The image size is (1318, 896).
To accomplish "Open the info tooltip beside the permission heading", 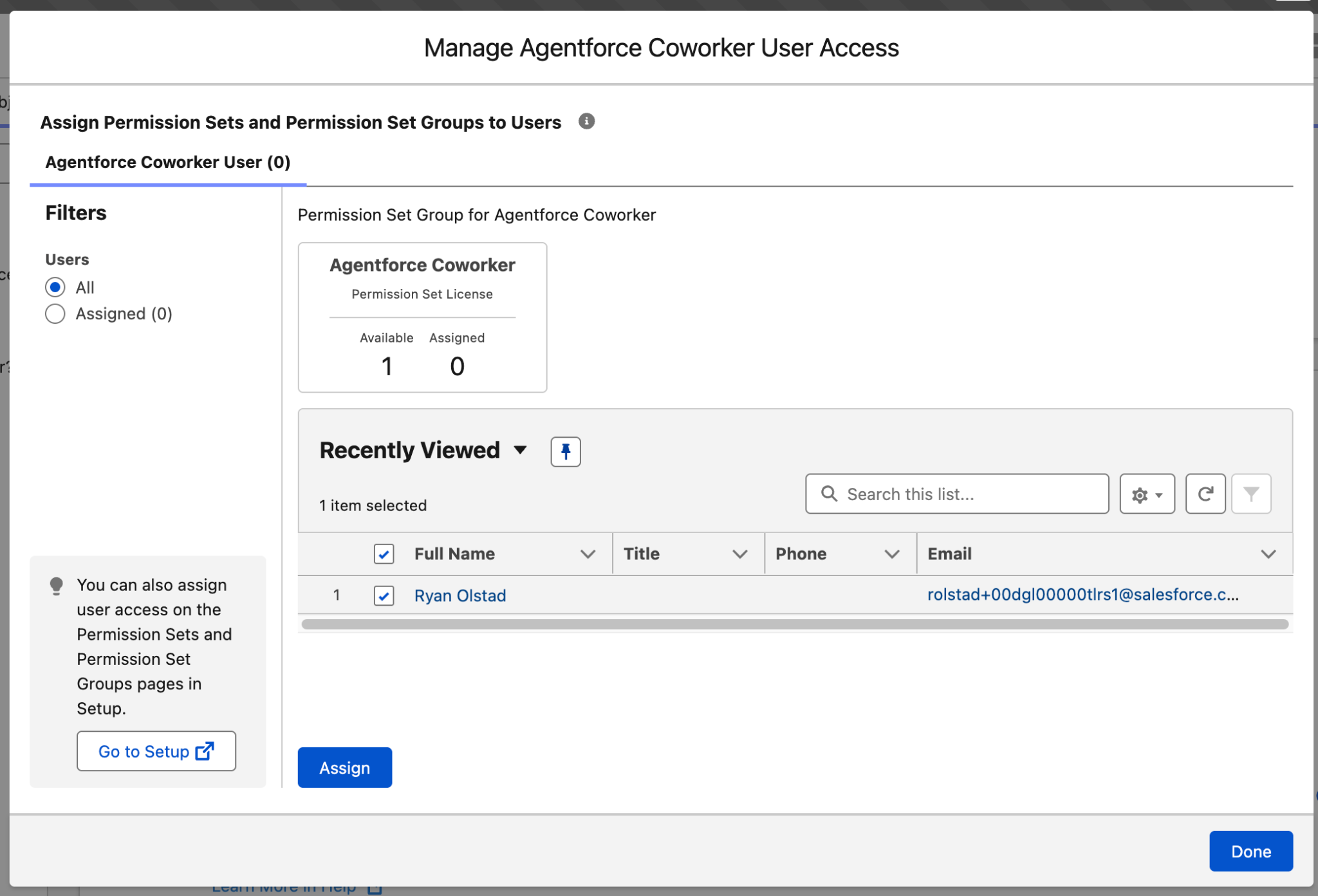I will [586, 121].
